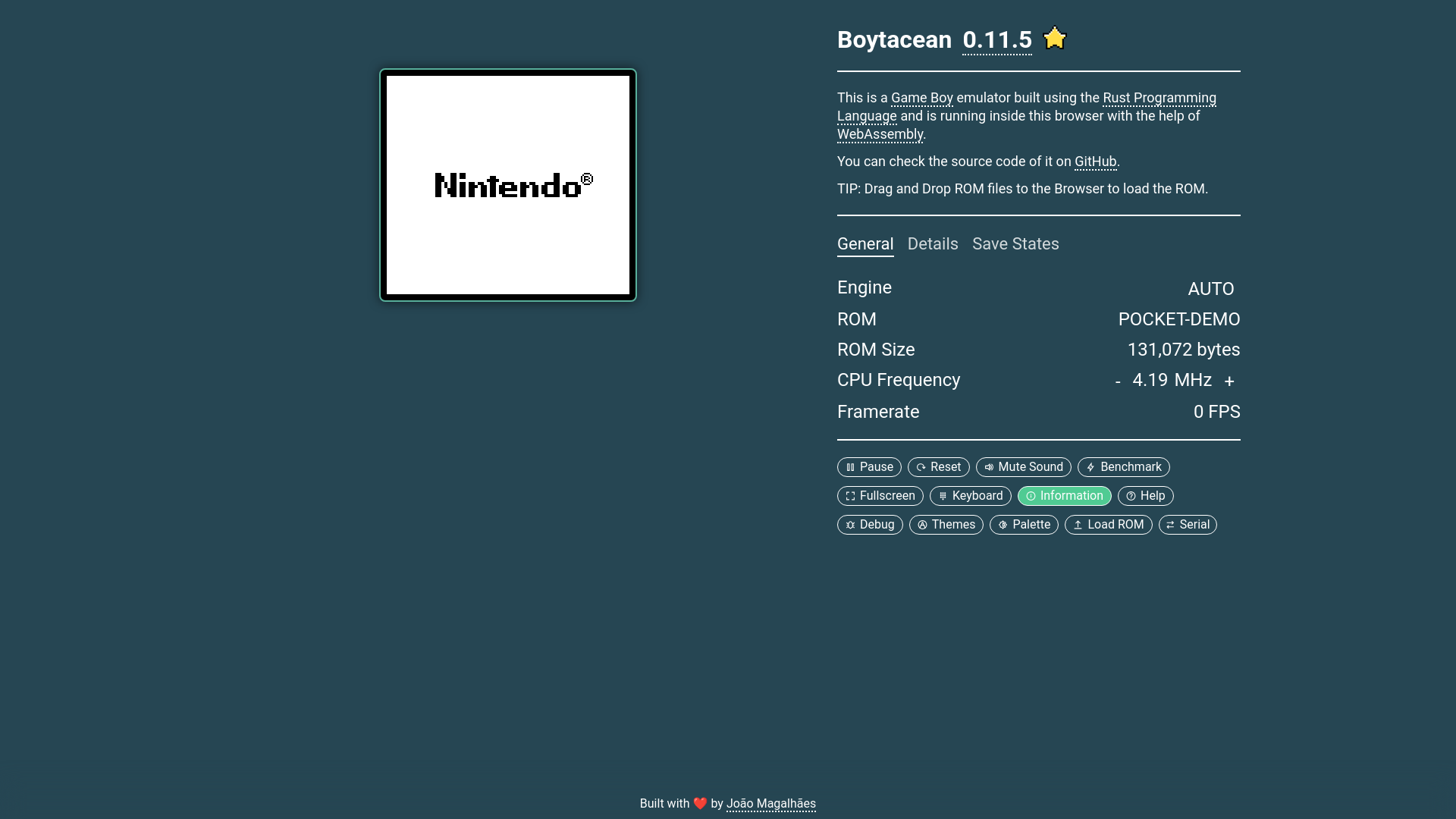Increase CPU frequency with plus
The height and width of the screenshot is (819, 1456).
point(1229,381)
